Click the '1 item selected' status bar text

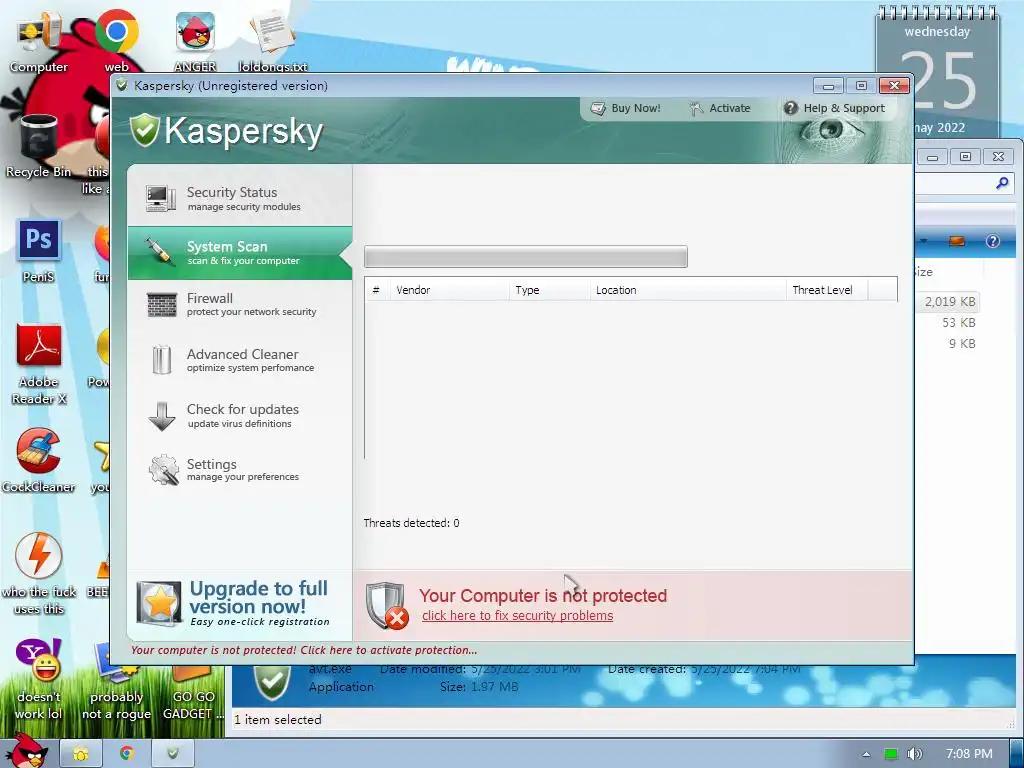278,720
